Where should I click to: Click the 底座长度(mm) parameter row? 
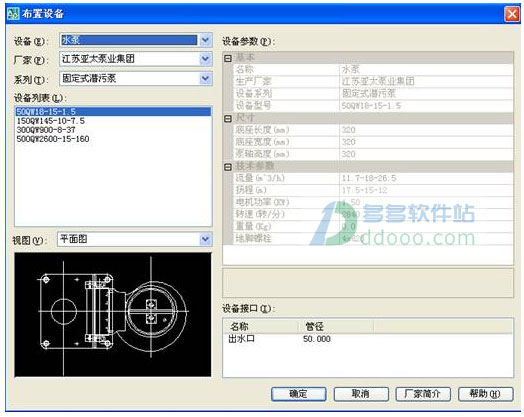click(x=373, y=130)
